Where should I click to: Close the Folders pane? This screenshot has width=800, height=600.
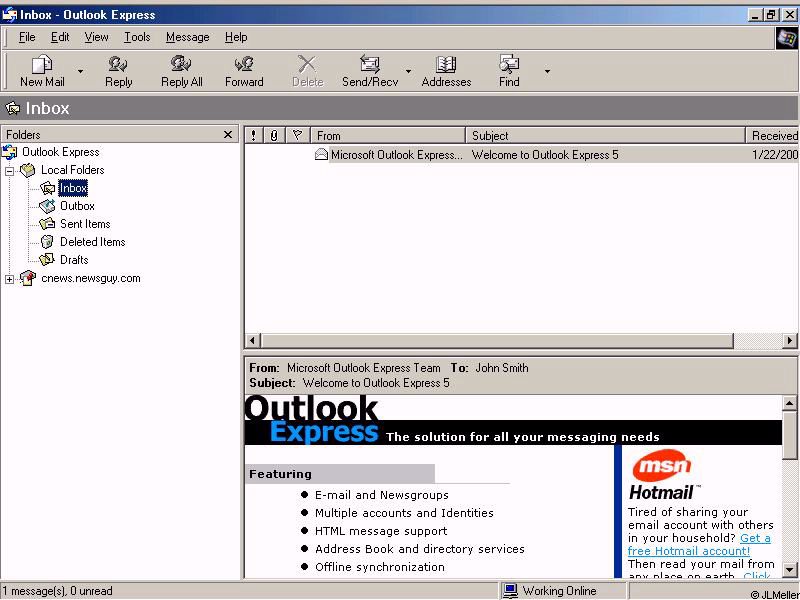click(228, 135)
